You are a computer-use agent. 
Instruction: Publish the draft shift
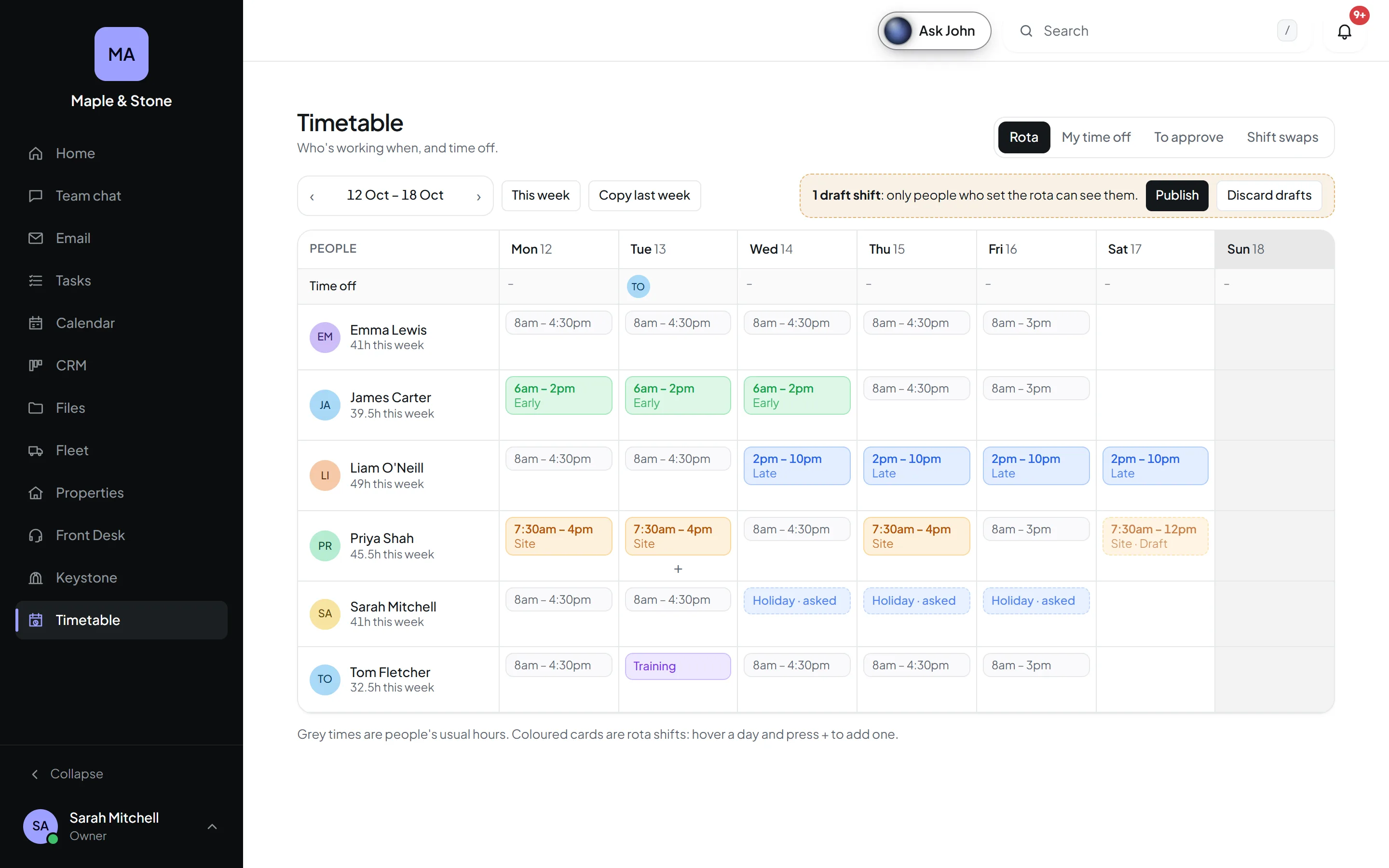click(1177, 196)
